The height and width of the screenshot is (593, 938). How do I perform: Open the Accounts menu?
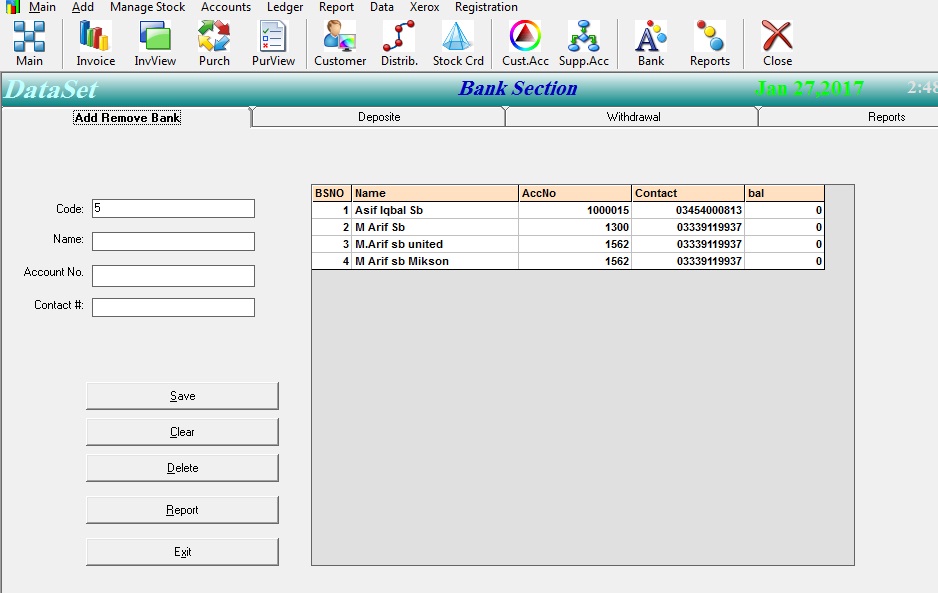click(226, 7)
